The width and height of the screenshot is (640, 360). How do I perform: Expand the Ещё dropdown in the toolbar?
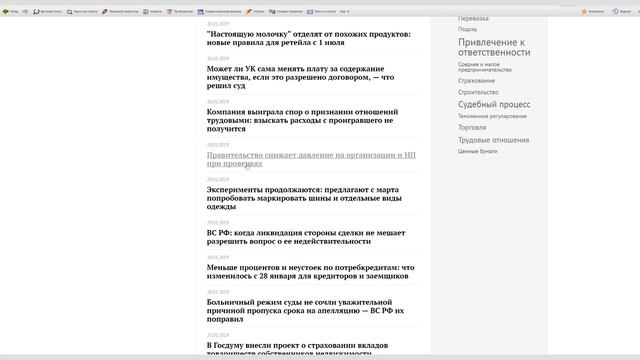344,11
